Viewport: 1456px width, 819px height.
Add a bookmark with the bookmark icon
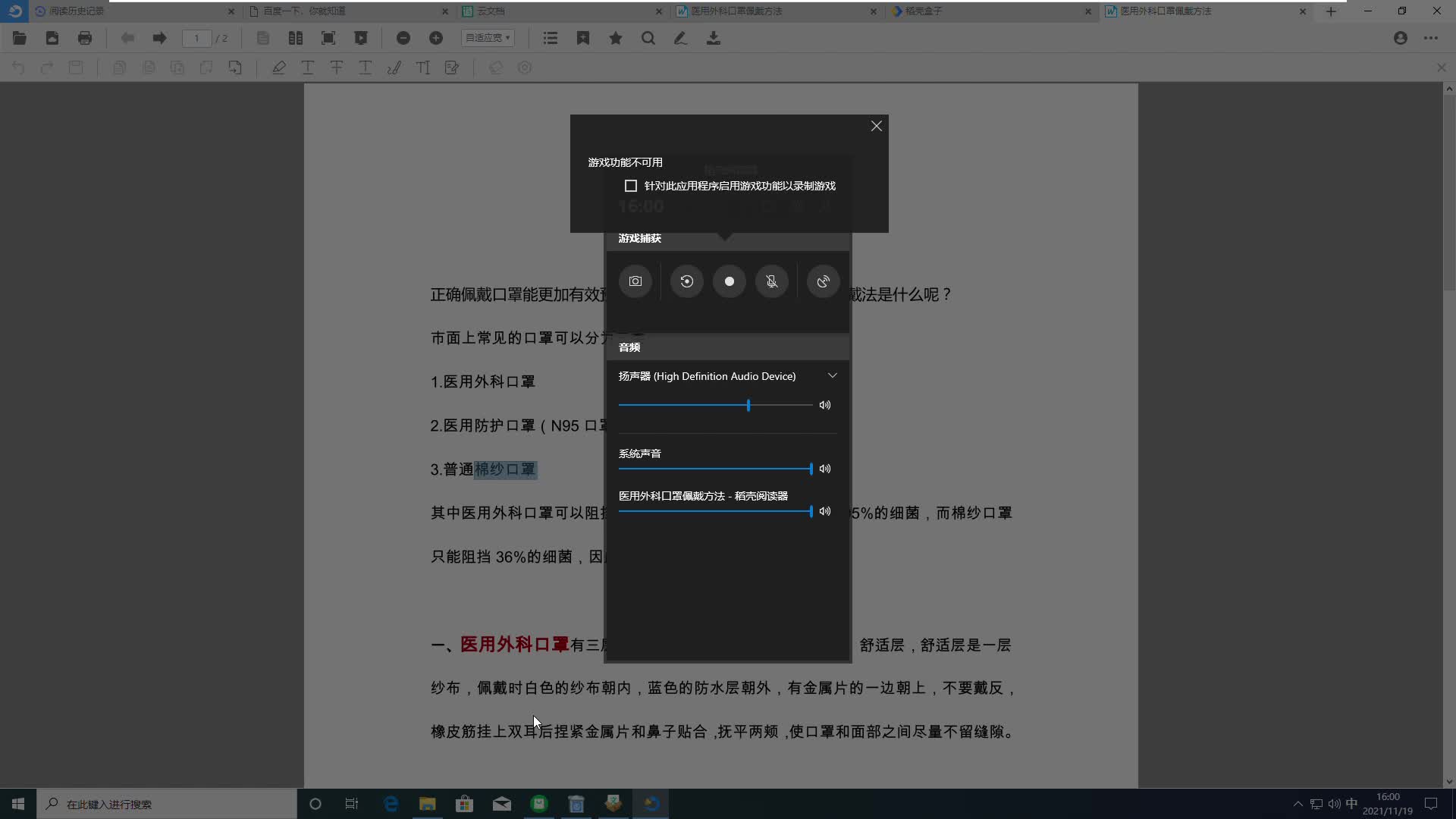583,38
